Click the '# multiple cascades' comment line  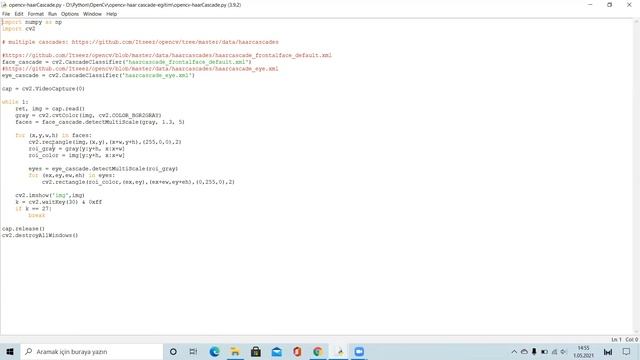[140, 42]
